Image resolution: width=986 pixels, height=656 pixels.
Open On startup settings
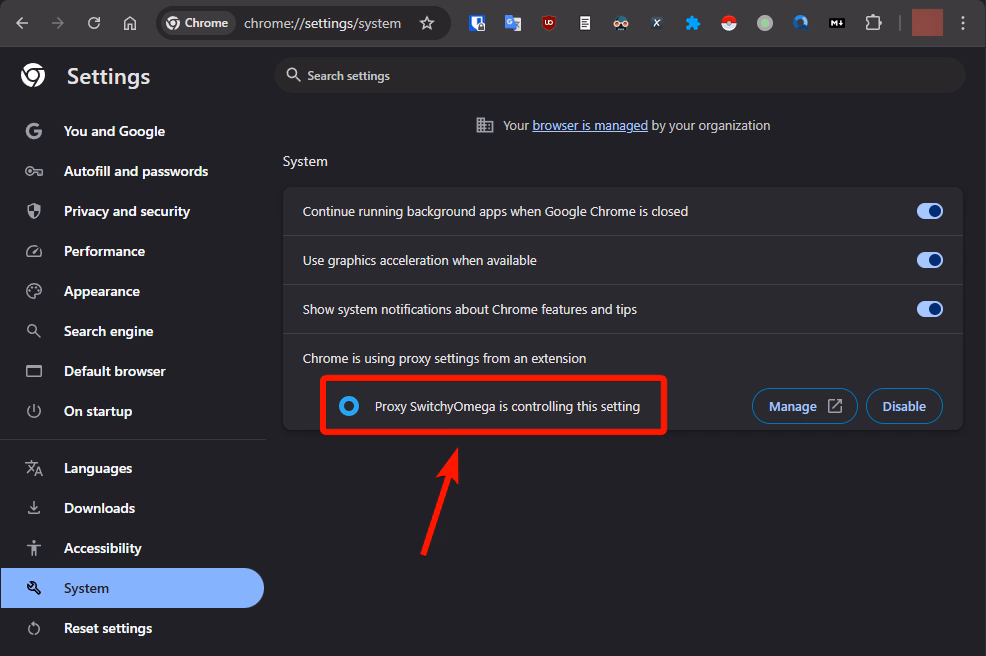(x=132, y=411)
